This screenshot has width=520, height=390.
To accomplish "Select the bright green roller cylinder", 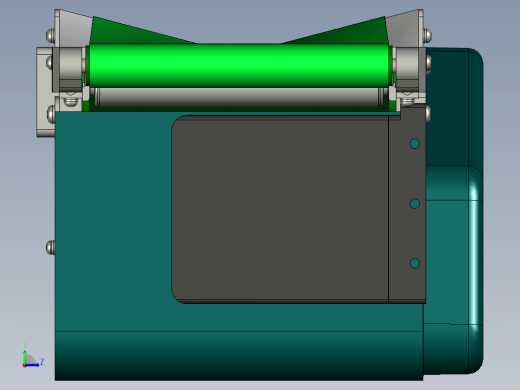I will tap(239, 65).
